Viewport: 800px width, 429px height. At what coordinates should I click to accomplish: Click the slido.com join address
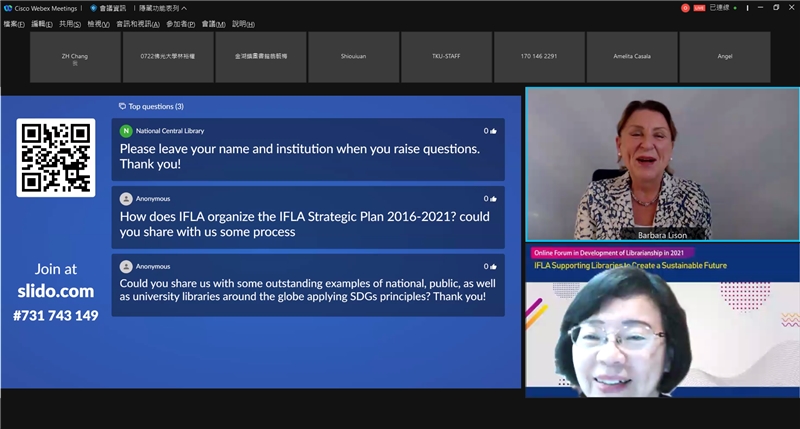pos(56,291)
